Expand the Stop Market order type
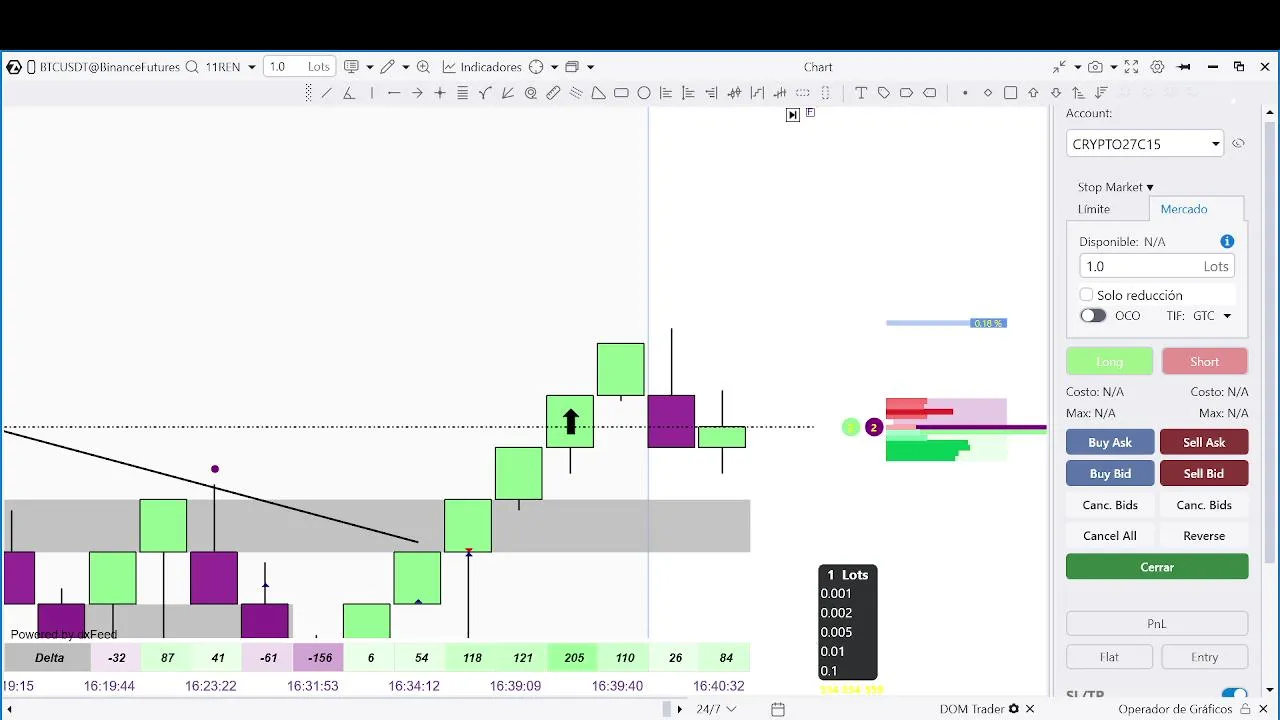 [x=1116, y=187]
